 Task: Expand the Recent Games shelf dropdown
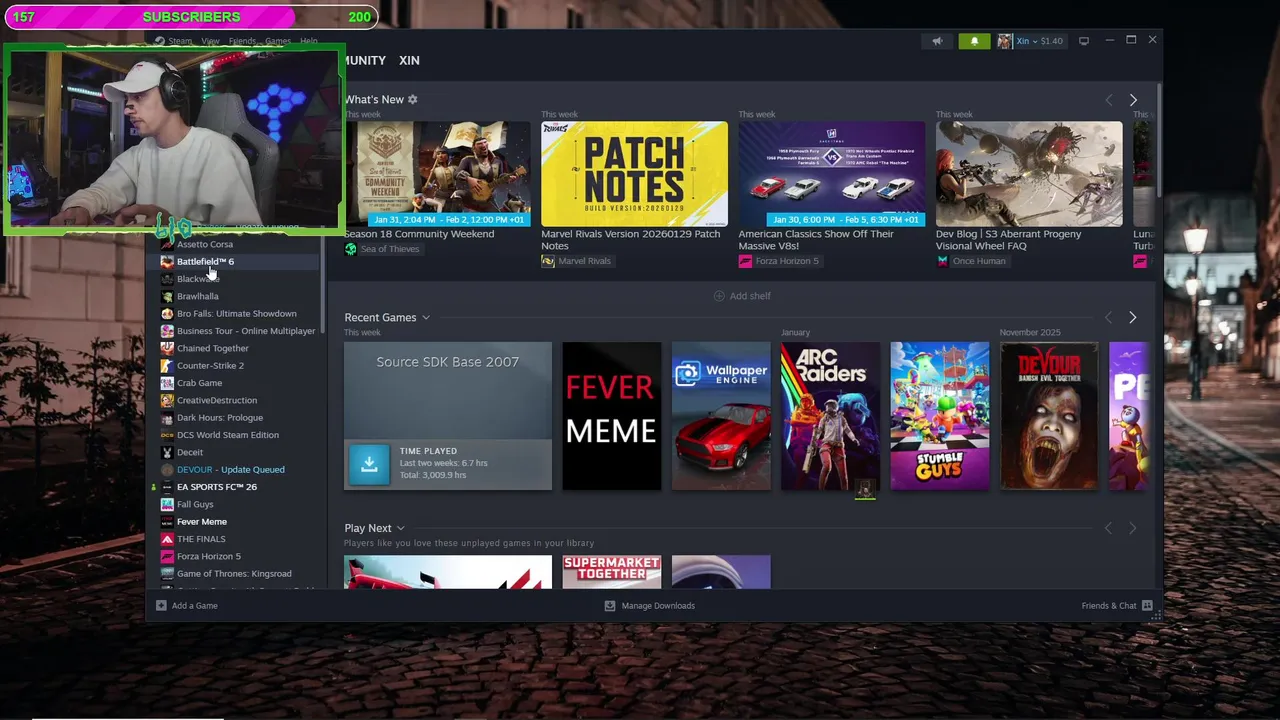point(425,318)
